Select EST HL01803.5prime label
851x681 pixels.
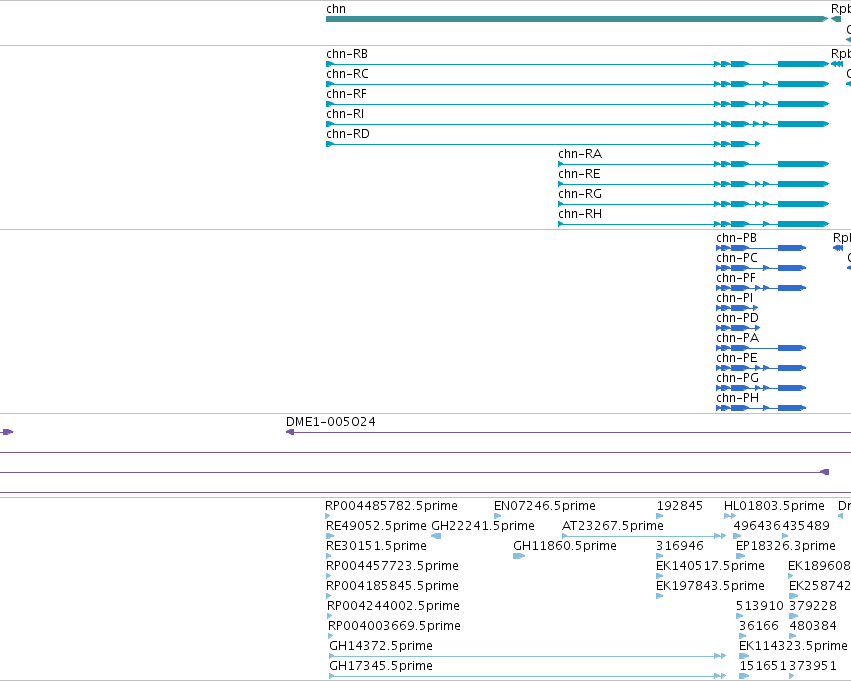pos(774,506)
